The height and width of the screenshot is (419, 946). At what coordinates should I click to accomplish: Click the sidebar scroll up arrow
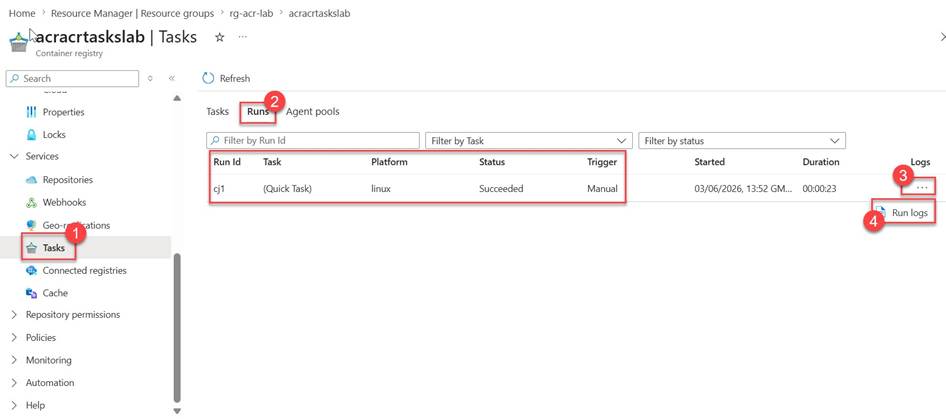(x=177, y=98)
